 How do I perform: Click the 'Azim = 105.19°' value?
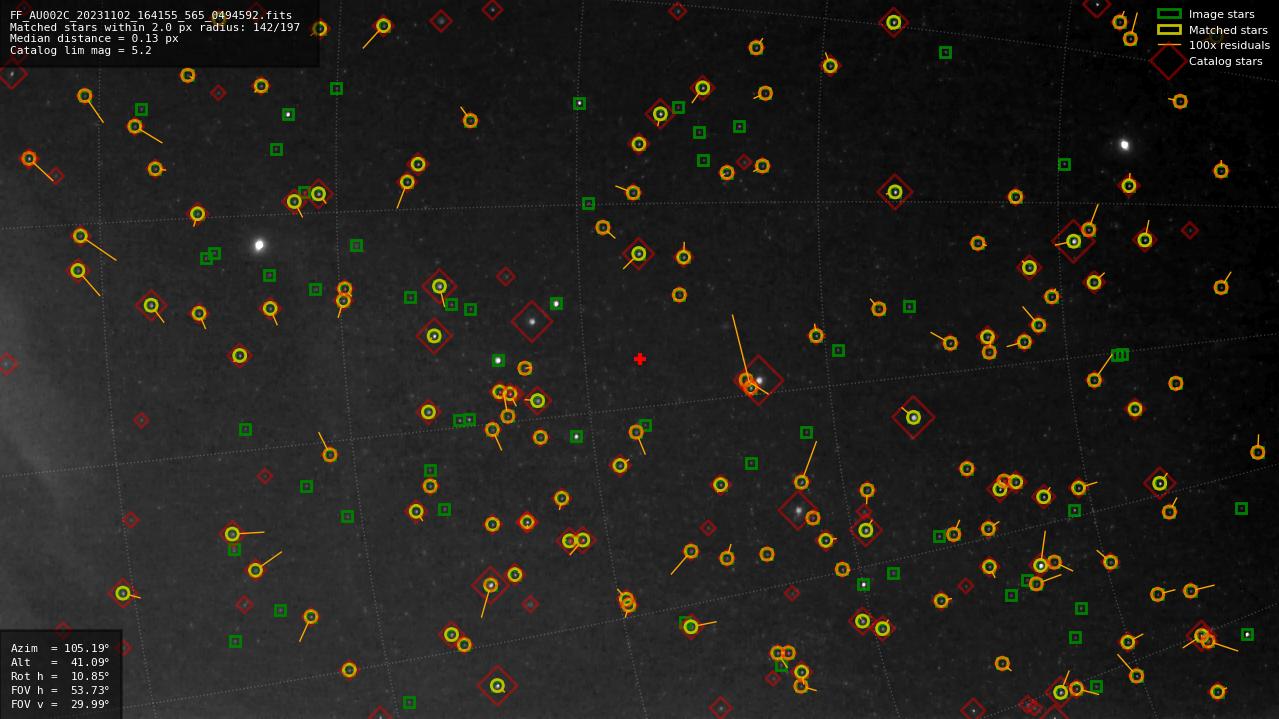pyautogui.click(x=60, y=648)
